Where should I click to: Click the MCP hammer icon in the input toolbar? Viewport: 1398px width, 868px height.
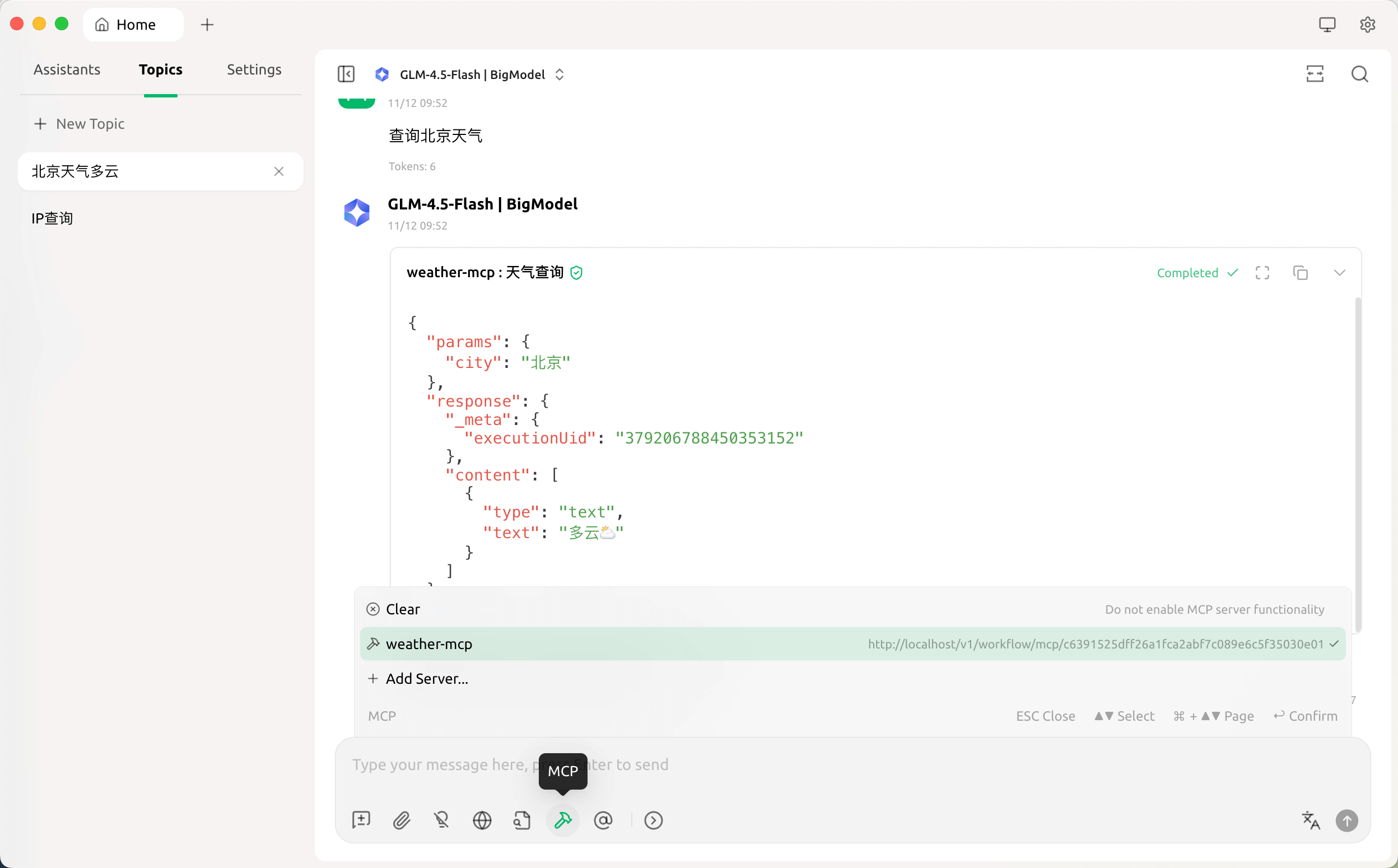pyautogui.click(x=563, y=820)
